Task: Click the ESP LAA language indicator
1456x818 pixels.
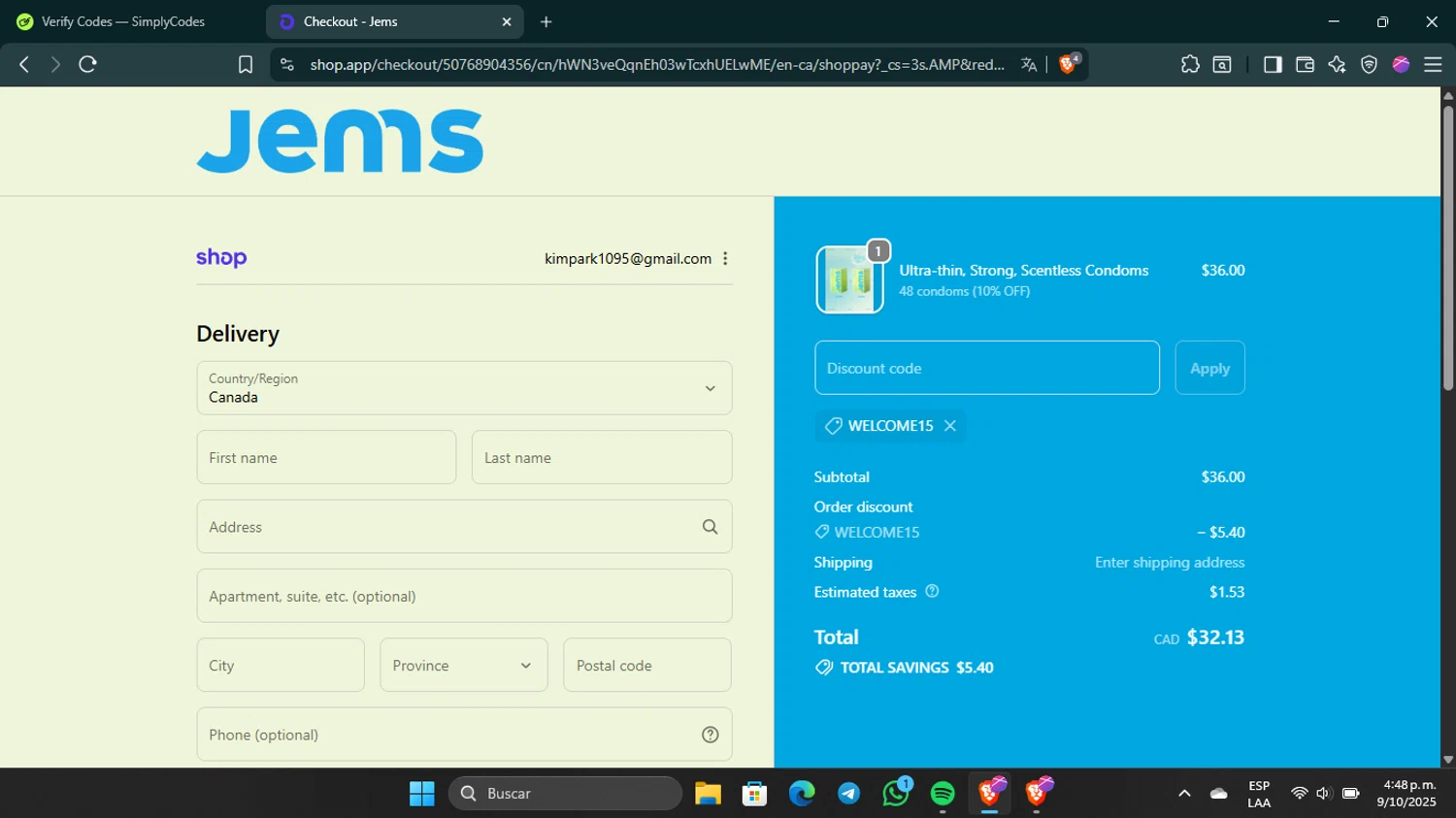Action: (x=1259, y=794)
